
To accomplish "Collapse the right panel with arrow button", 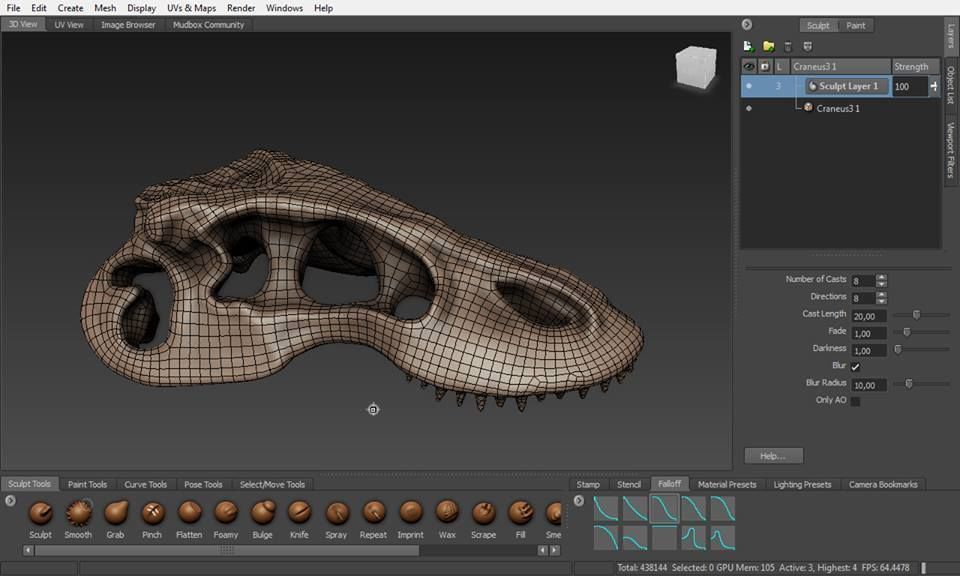I will tap(747, 24).
